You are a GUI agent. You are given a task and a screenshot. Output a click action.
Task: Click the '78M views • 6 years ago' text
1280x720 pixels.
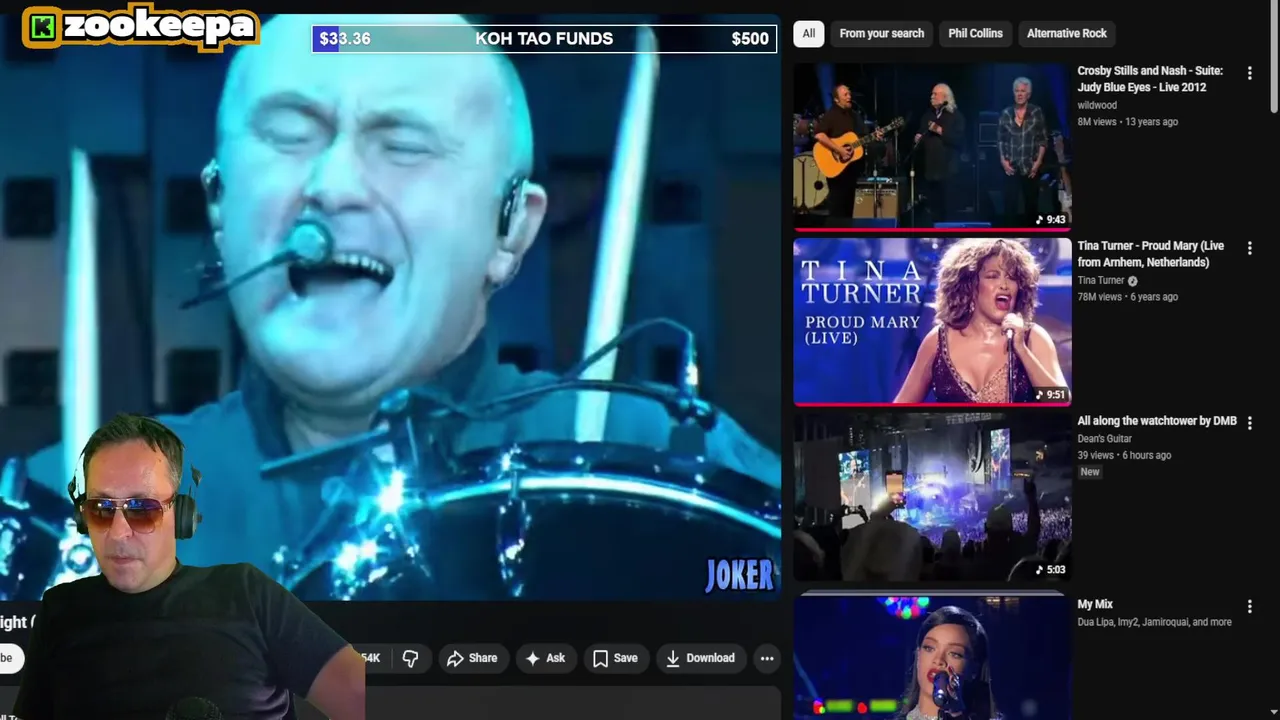click(1127, 297)
